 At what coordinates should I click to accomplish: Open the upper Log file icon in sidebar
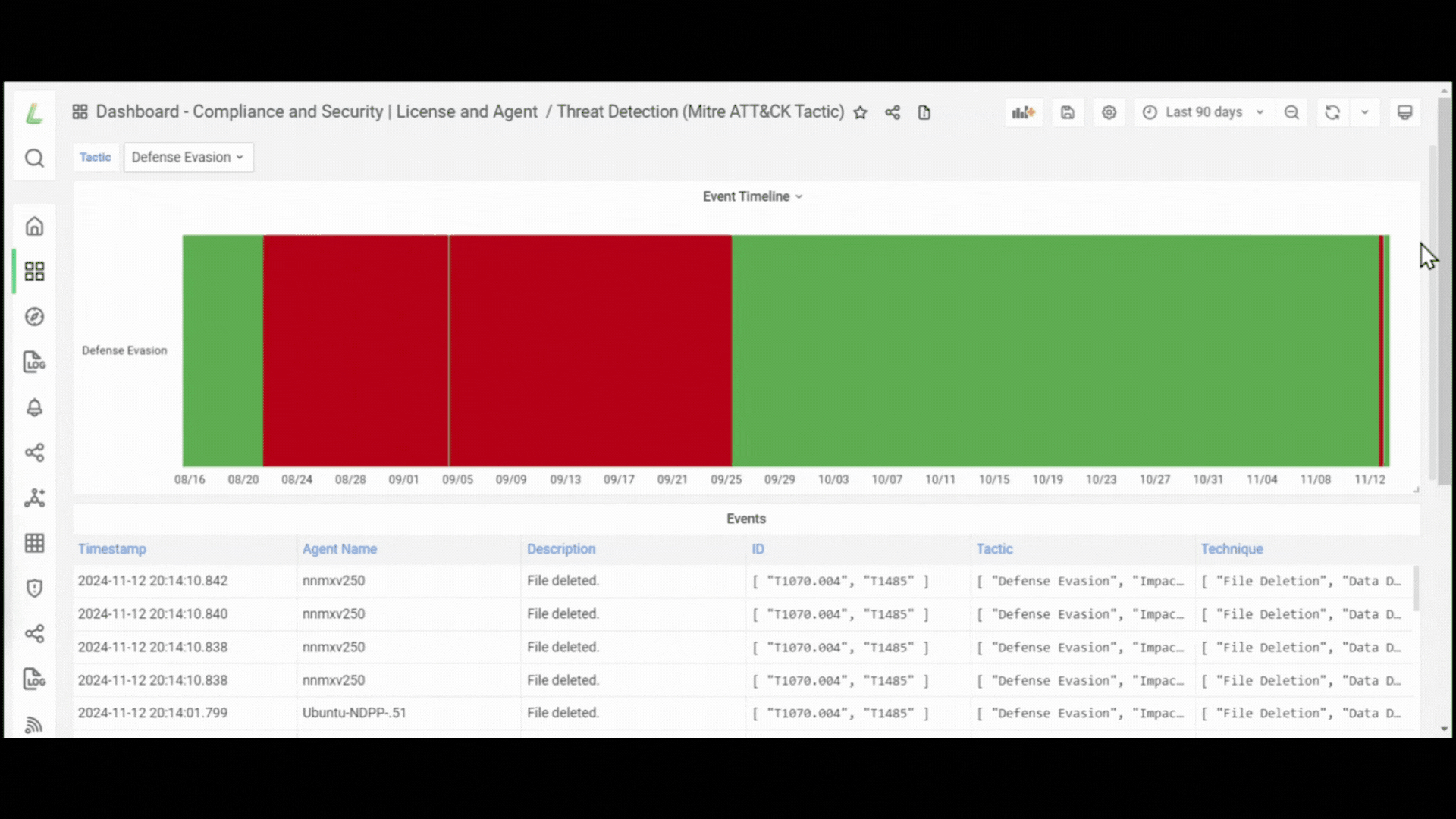(34, 362)
